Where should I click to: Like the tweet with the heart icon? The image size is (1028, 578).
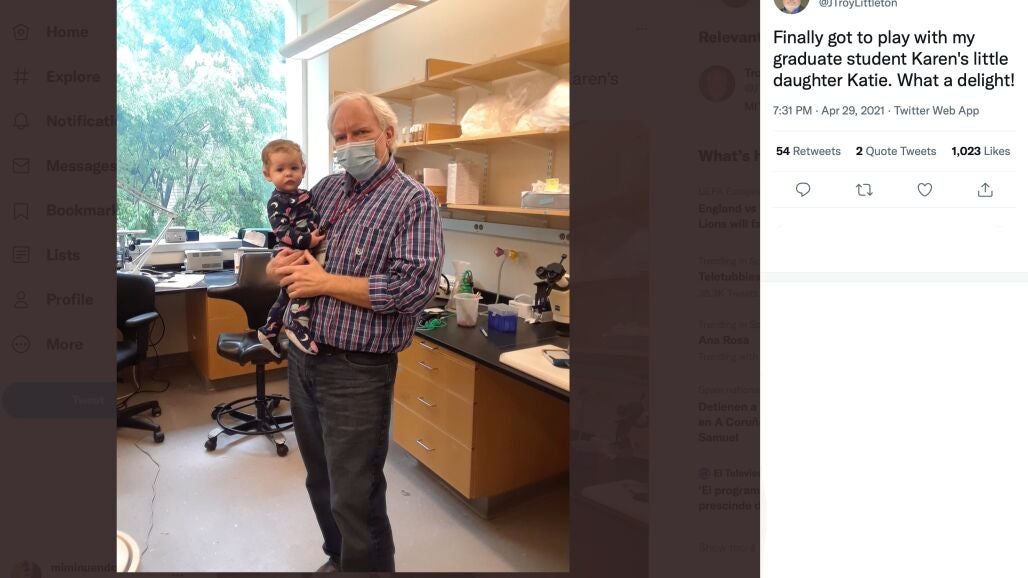pyautogui.click(x=925, y=190)
